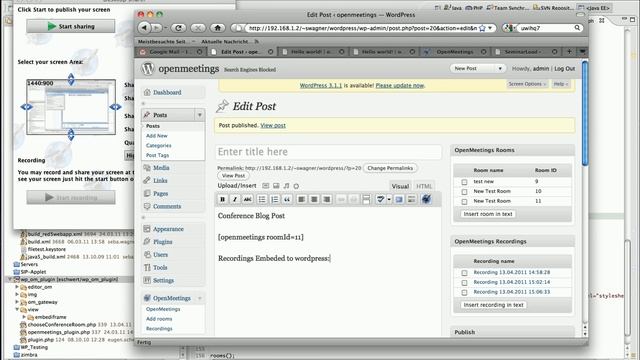
Task: Expand editor_om folder in Eclipse tree
Action: [17, 287]
